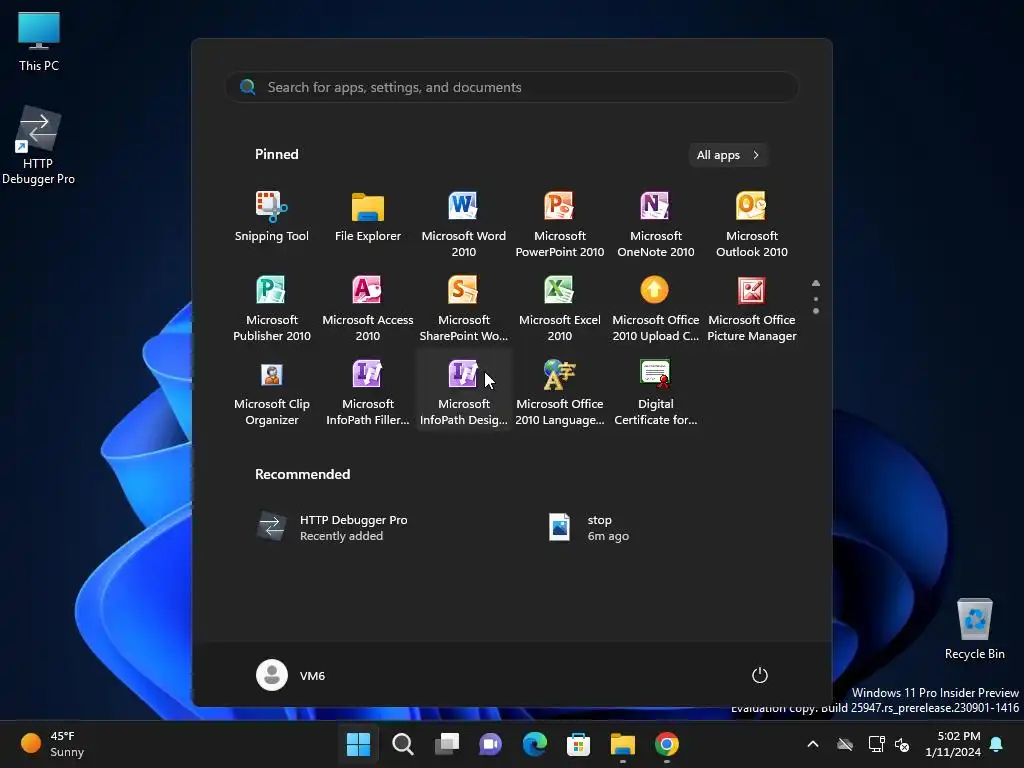Open Microsoft Office 2010 Language Preferences
The image size is (1024, 768).
point(560,392)
